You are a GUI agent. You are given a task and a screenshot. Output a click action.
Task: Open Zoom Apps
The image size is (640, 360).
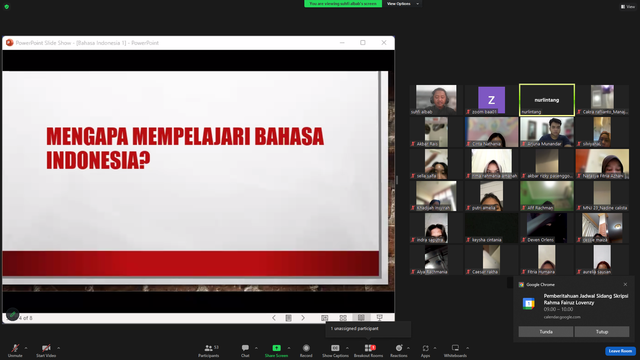click(x=425, y=350)
